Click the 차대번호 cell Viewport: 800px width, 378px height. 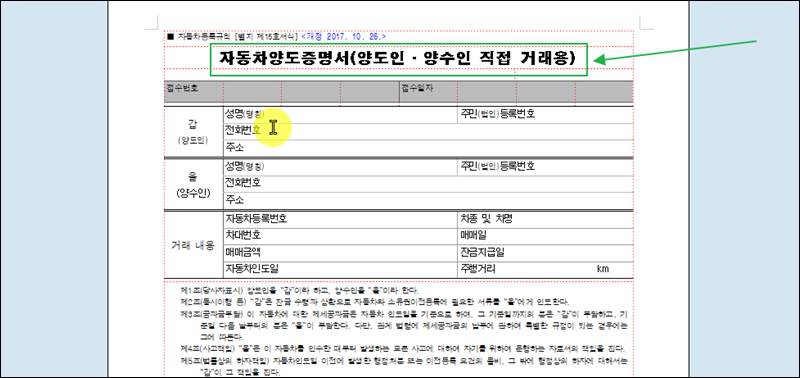(x=340, y=236)
